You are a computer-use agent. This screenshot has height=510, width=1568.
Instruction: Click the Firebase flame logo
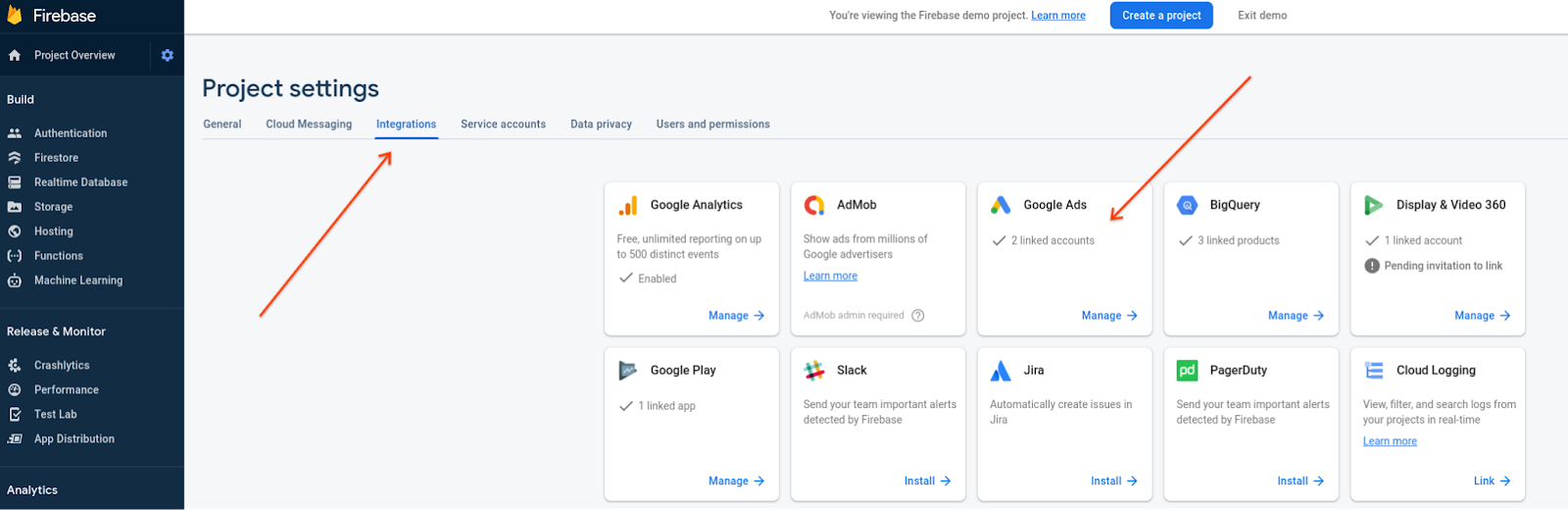15,16
